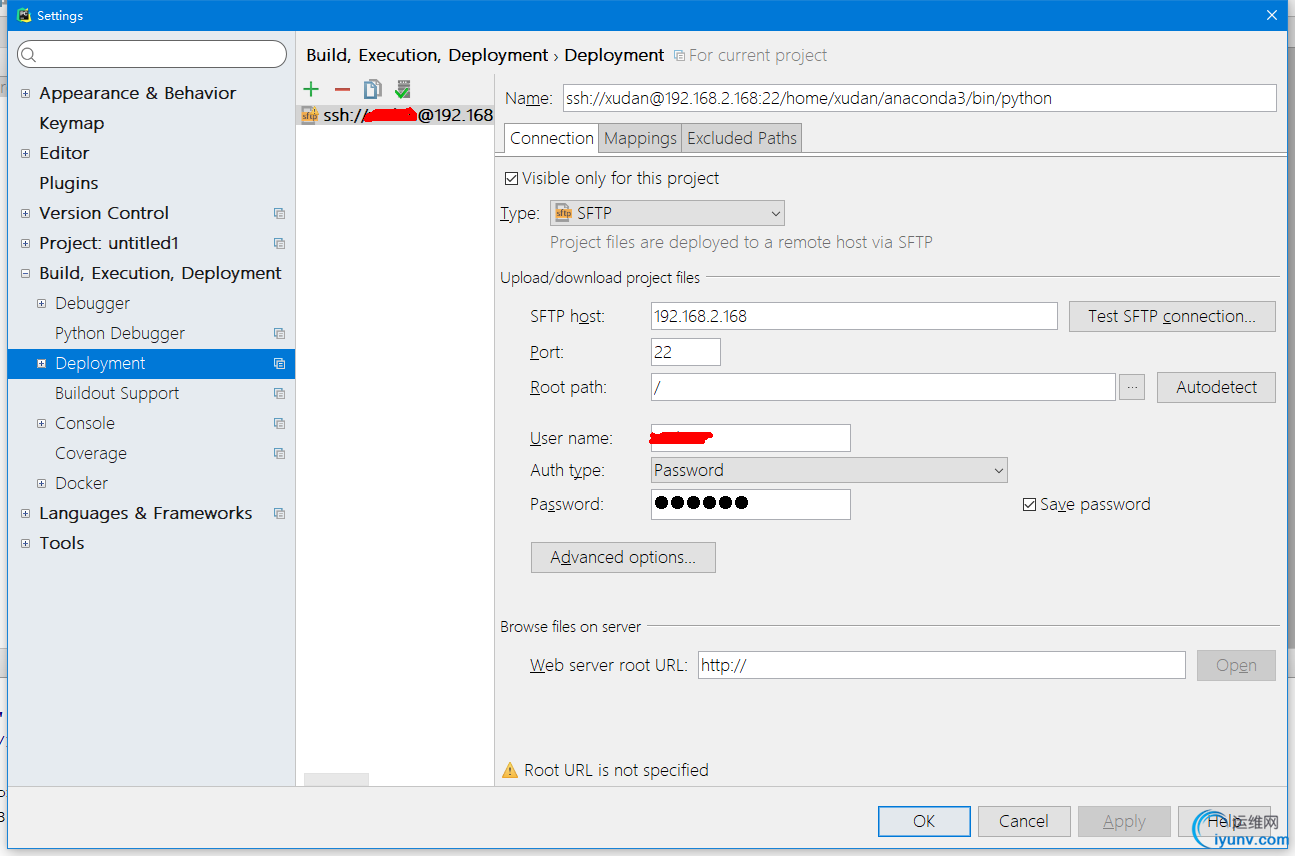Click the Web server root URL field
The width and height of the screenshot is (1295, 856).
(941, 665)
